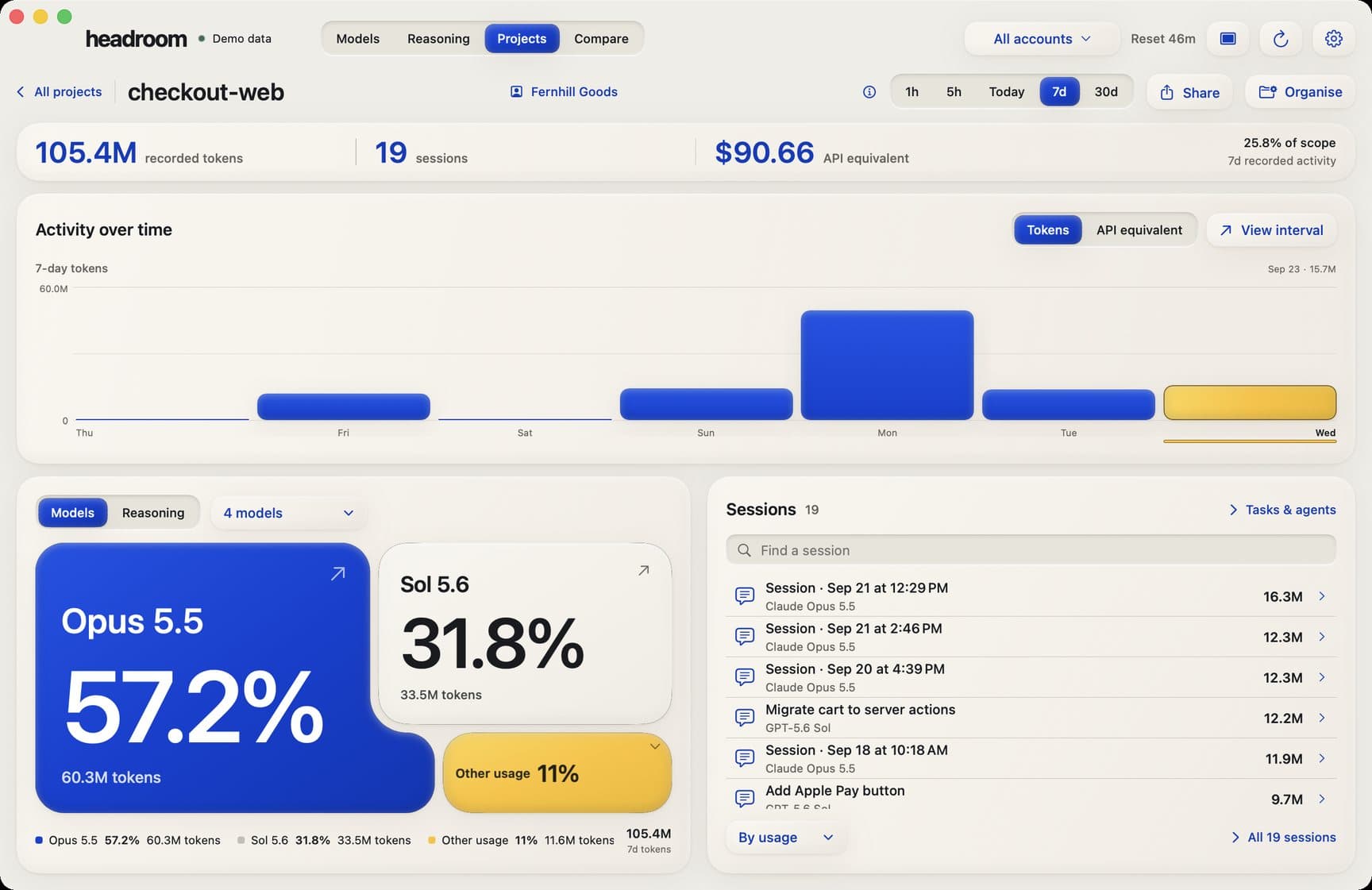This screenshot has height=890, width=1372.
Task: Click the Share button
Action: pos(1189,92)
